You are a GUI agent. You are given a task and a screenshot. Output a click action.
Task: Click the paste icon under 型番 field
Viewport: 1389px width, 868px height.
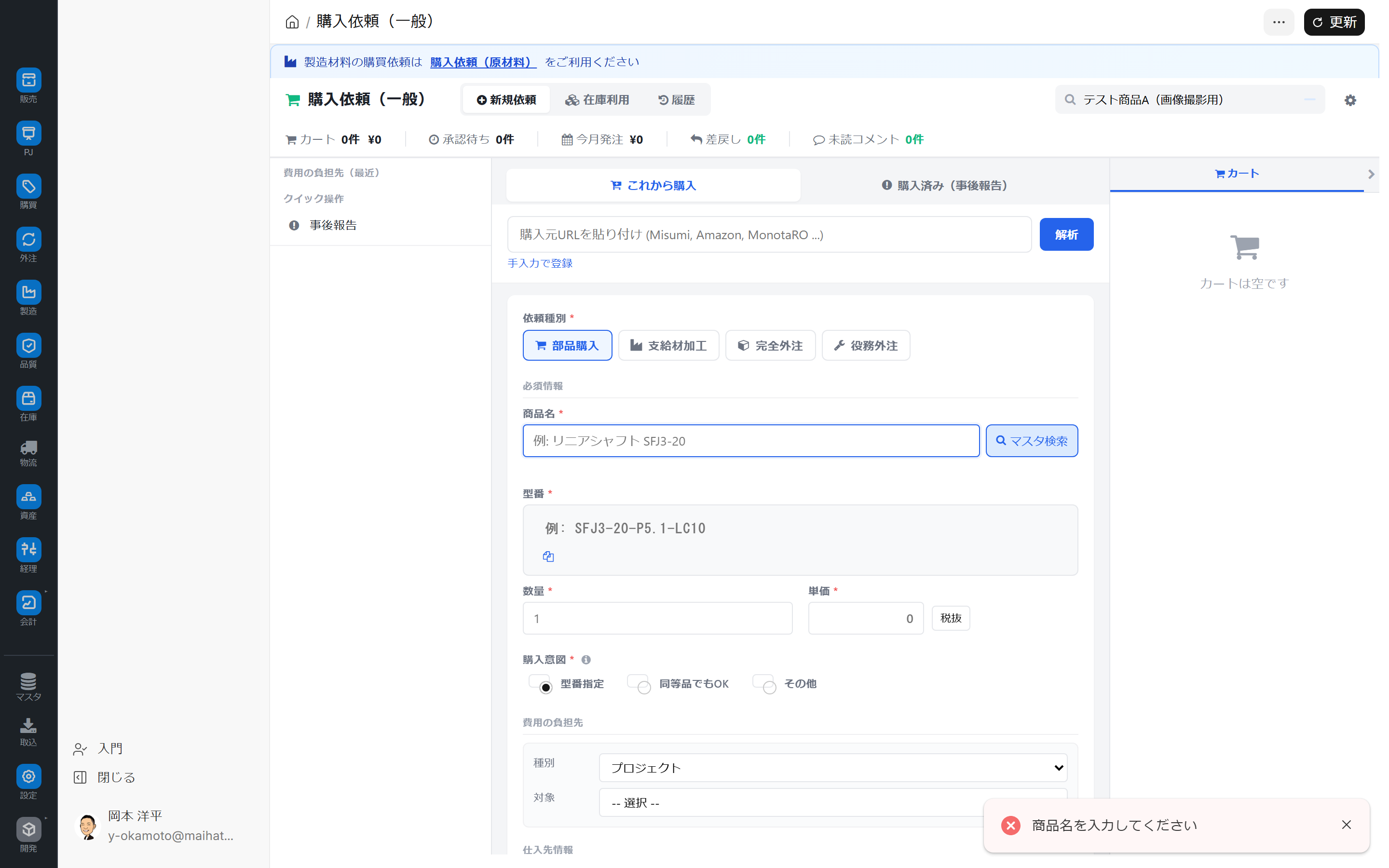click(x=548, y=556)
